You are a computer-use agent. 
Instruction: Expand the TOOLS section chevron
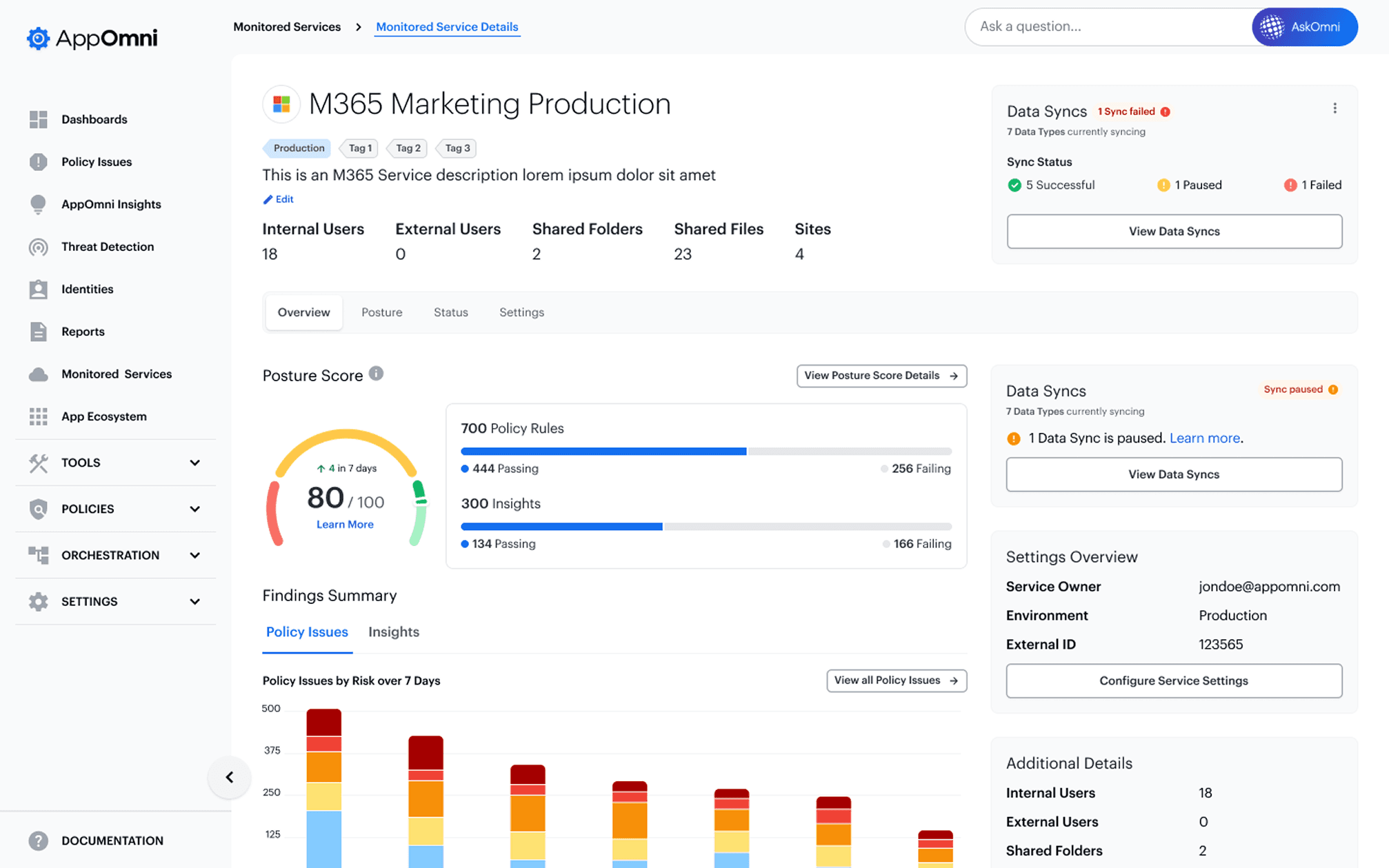pos(195,463)
